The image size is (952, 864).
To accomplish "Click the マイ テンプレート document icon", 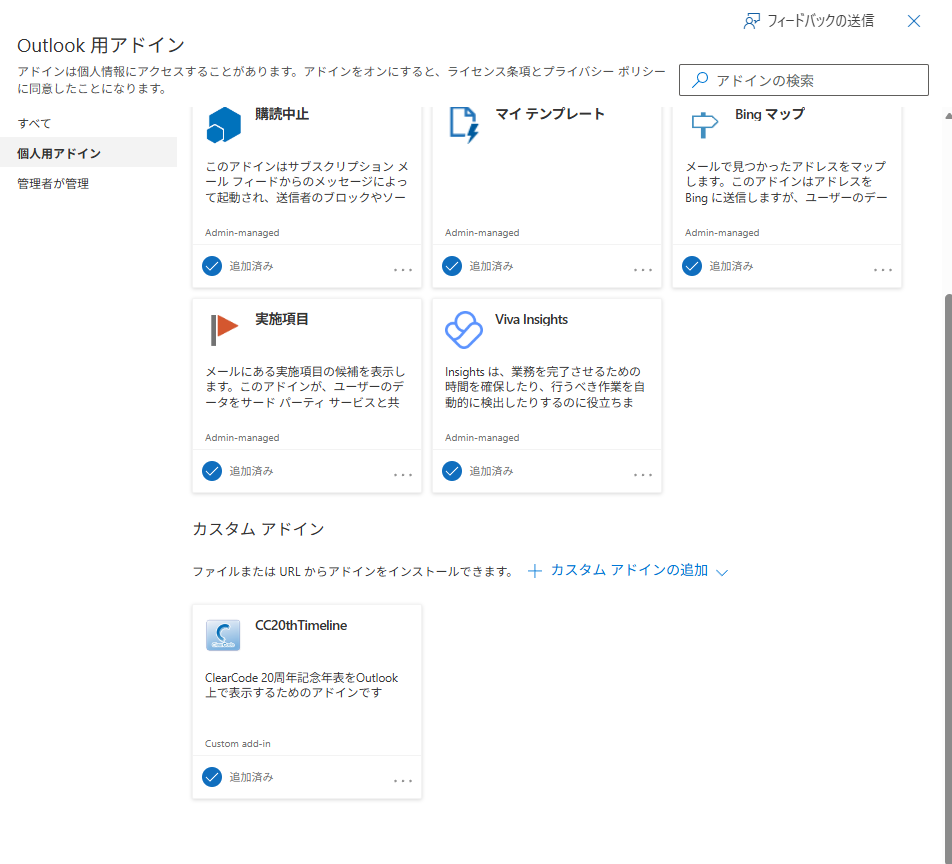I will [464, 124].
